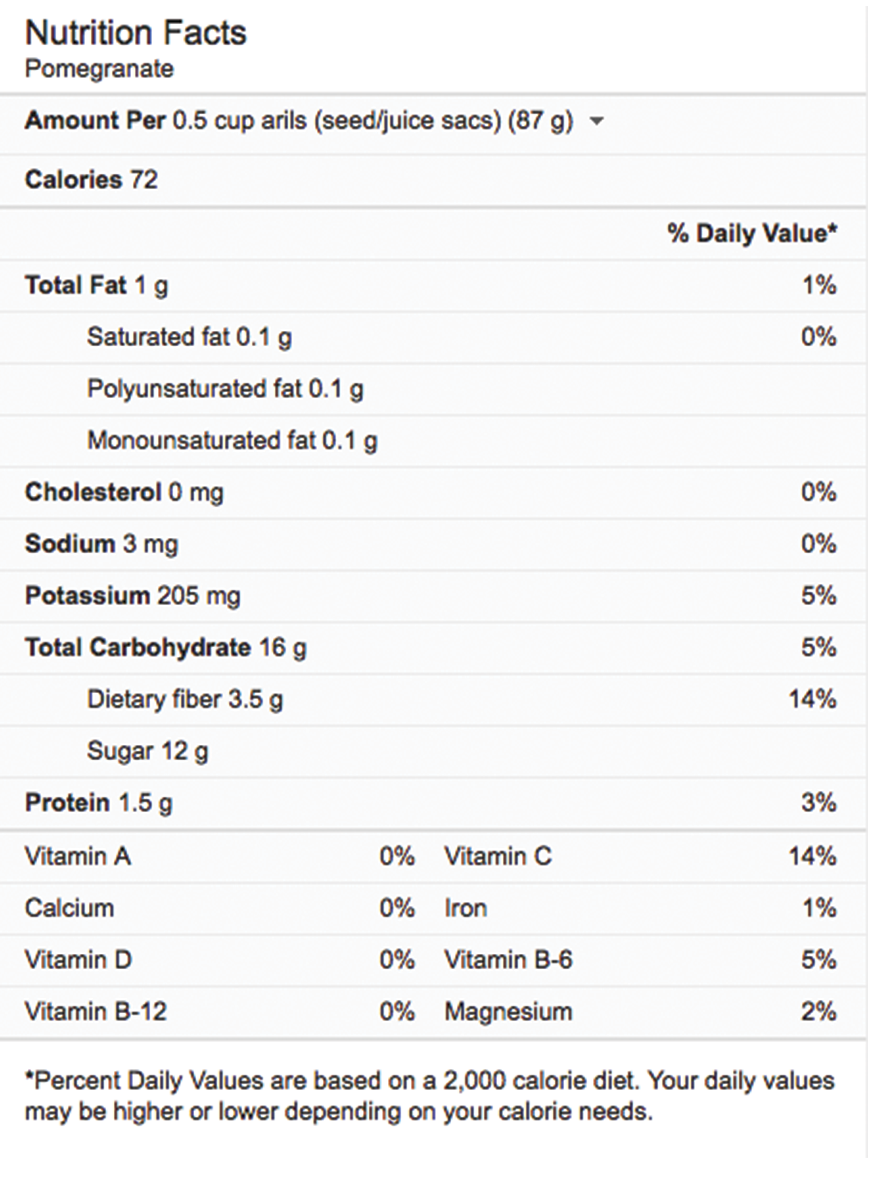Click the Vitamin C label
Screen dimensions: 872x1200
[x=498, y=857]
